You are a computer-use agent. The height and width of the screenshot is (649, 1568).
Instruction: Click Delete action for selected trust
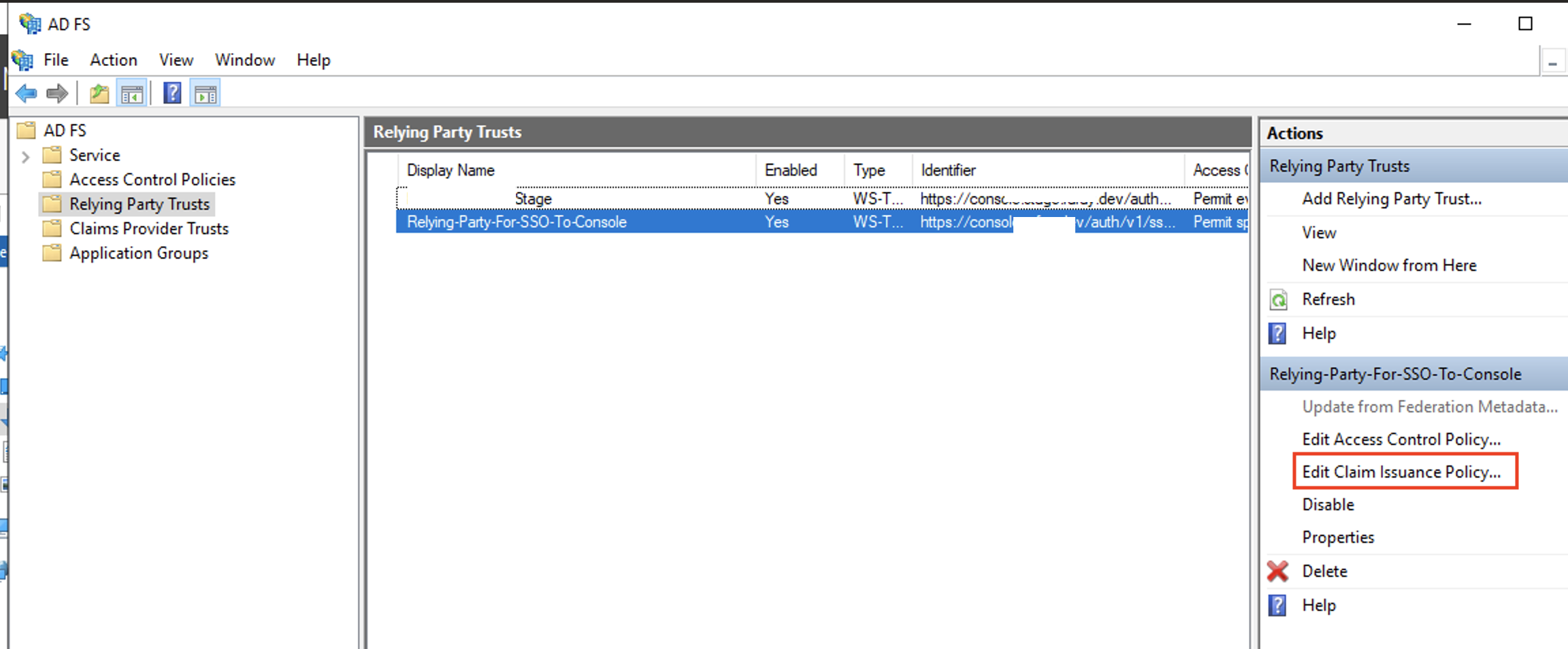pos(1324,571)
